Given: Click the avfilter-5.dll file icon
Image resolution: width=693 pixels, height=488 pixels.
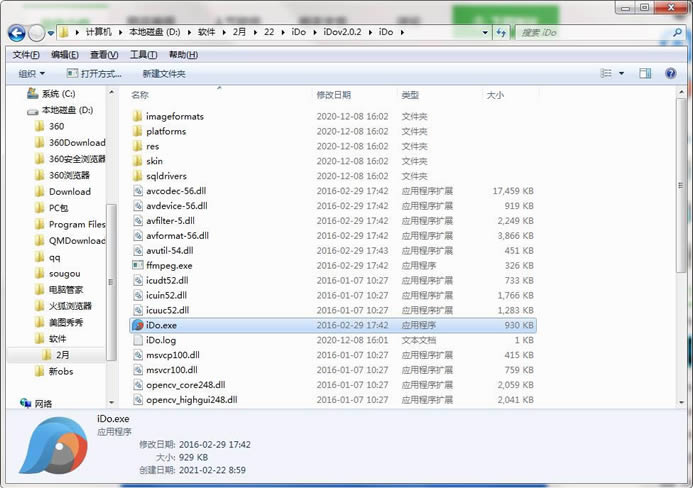Looking at the screenshot, I should click(138, 221).
